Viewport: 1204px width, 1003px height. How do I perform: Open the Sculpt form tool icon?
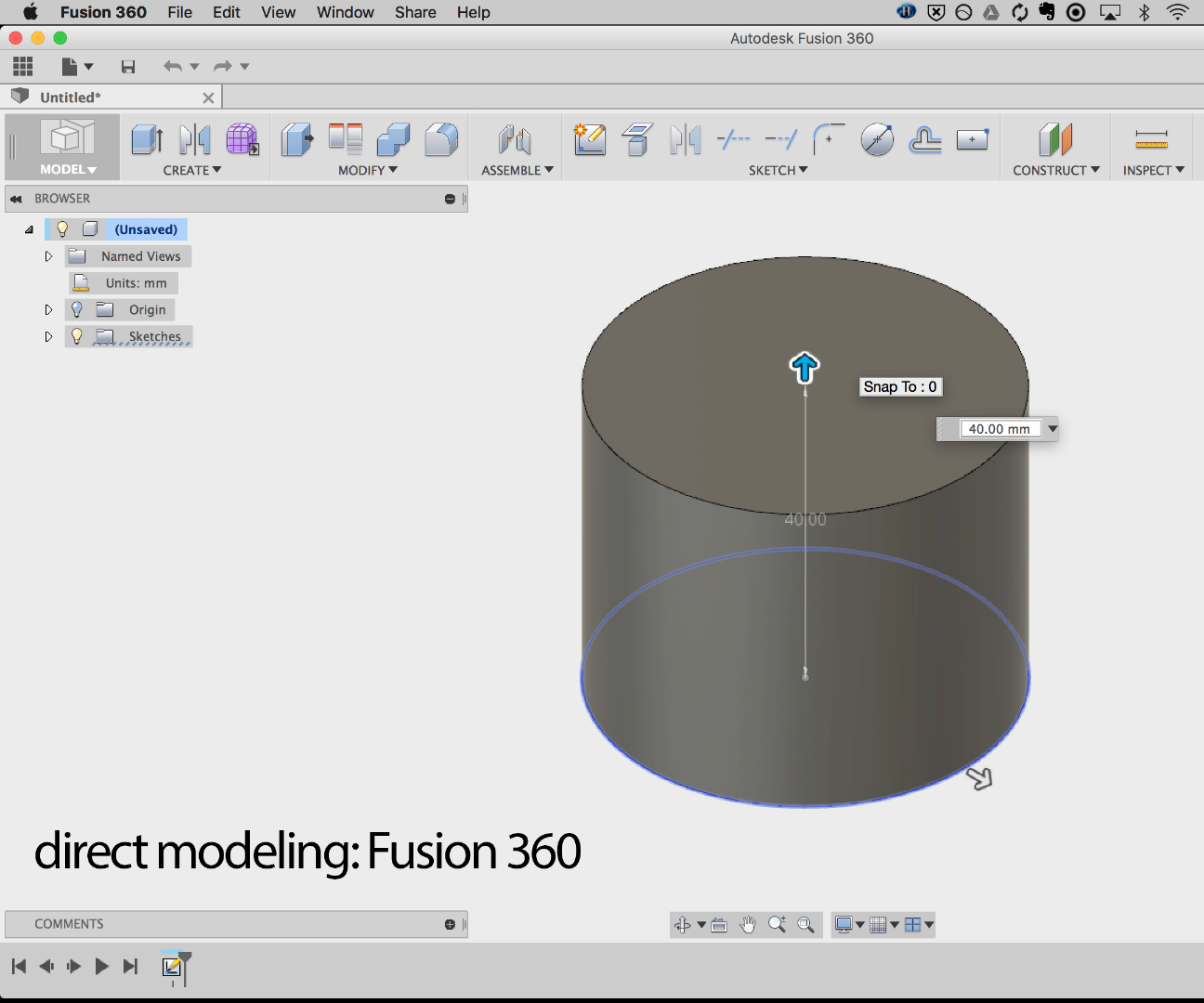(x=242, y=139)
